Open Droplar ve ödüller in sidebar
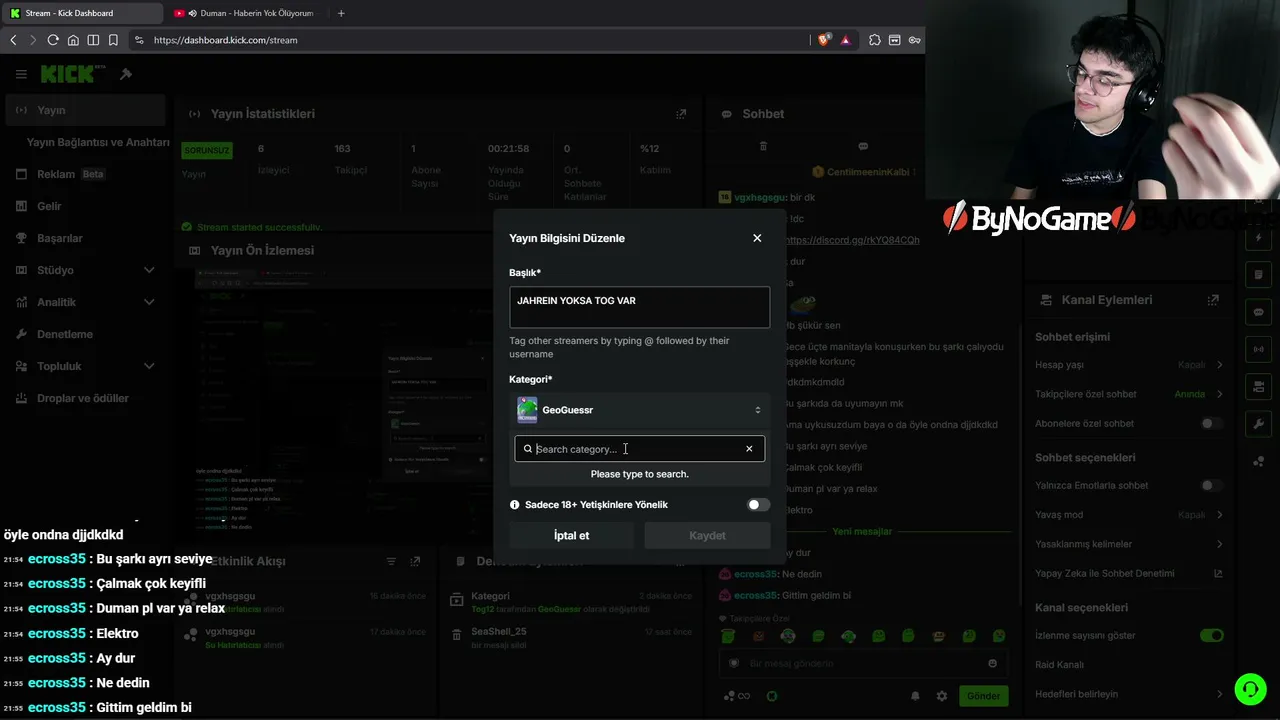The height and width of the screenshot is (720, 1280). coord(85,398)
